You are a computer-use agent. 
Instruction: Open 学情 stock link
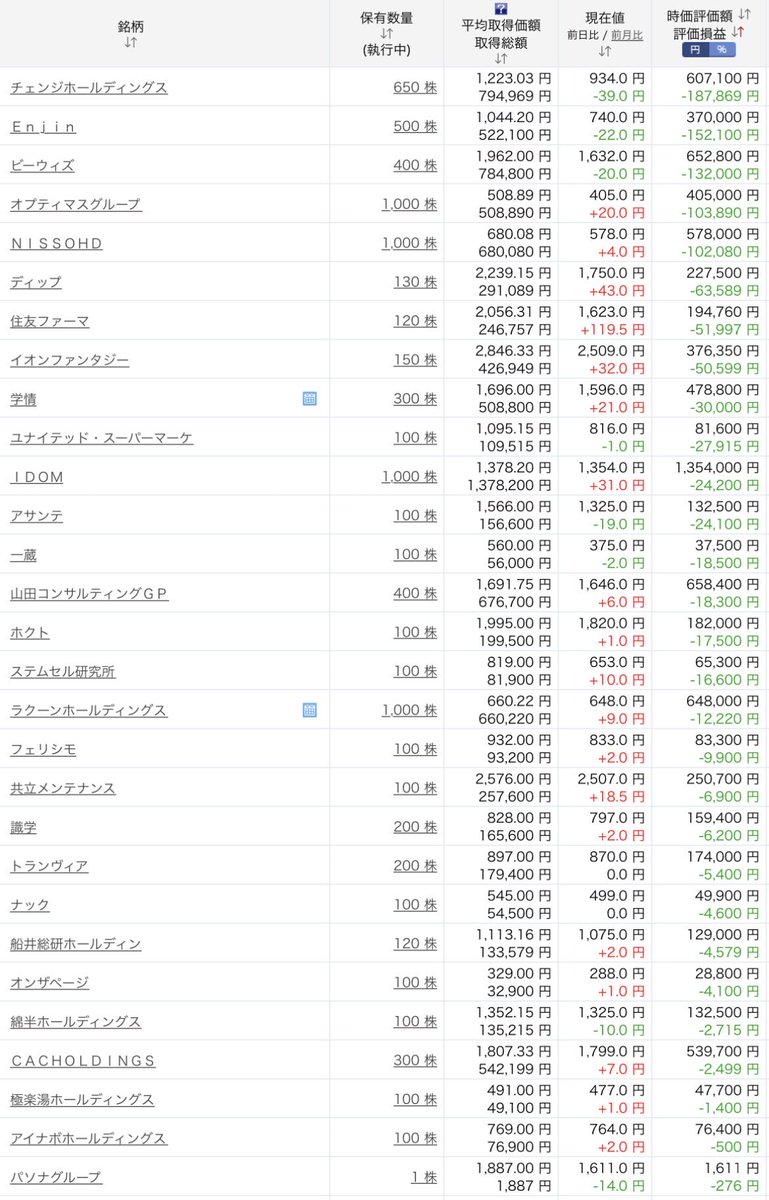pyautogui.click(x=23, y=399)
